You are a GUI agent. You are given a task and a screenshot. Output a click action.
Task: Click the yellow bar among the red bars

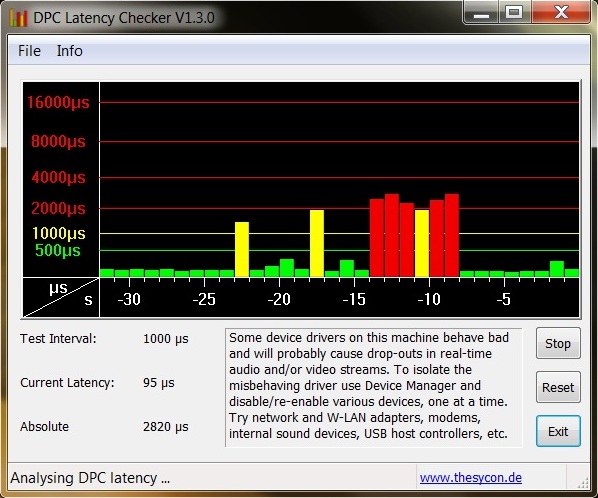(422, 243)
